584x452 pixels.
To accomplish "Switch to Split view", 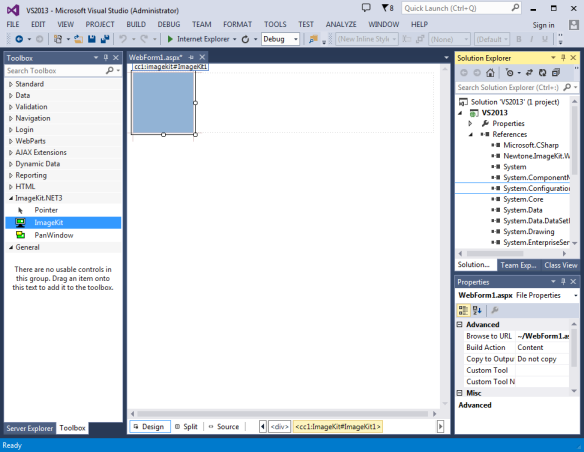I will click(x=186, y=427).
